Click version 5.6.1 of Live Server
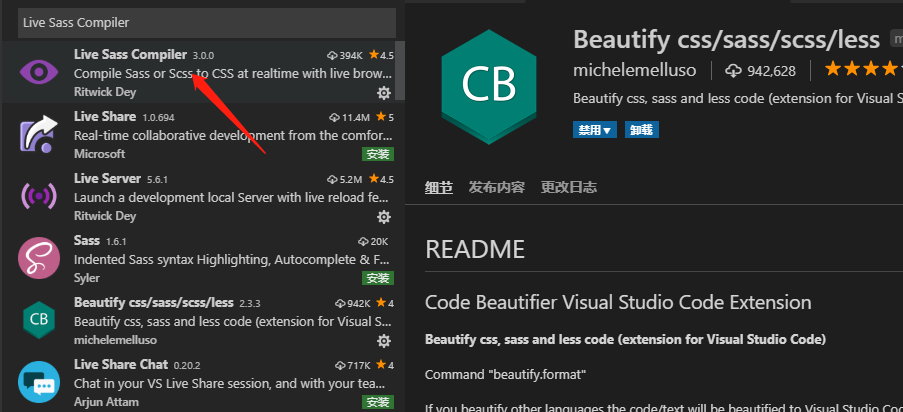The width and height of the screenshot is (903, 412). coord(157,180)
